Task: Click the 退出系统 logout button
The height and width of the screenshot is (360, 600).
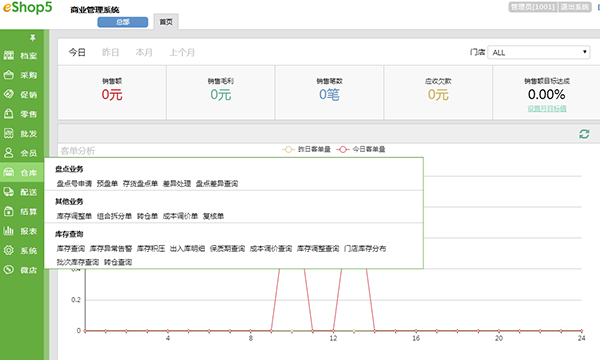Action: 575,7
